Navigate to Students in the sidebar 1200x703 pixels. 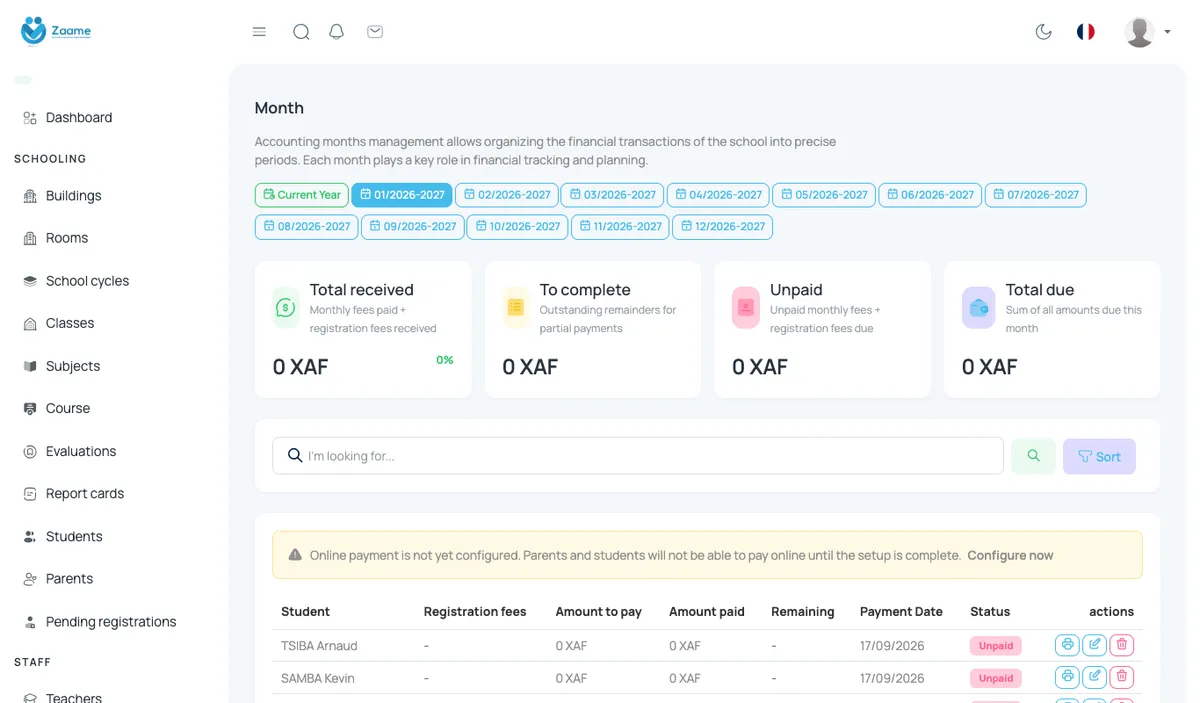point(63,537)
